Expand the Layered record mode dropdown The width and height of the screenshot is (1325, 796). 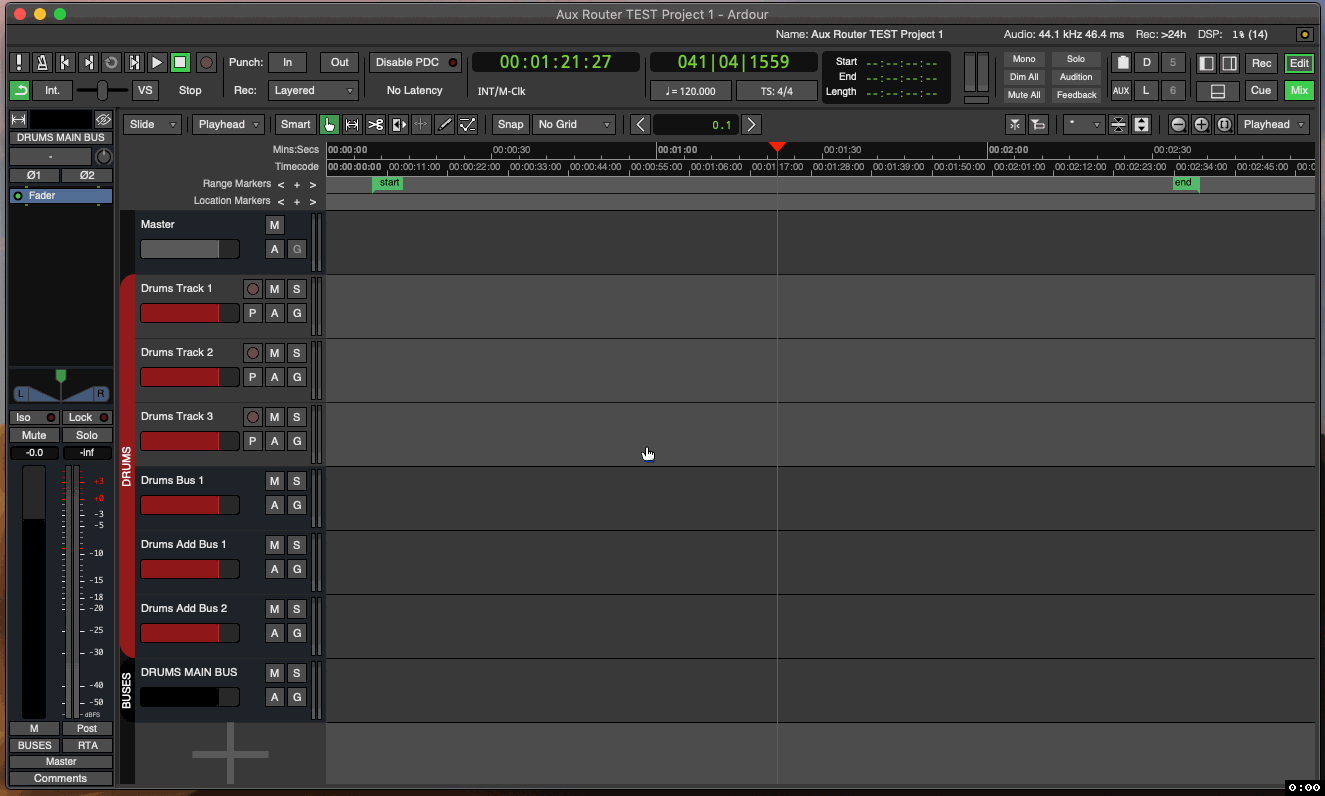313,91
